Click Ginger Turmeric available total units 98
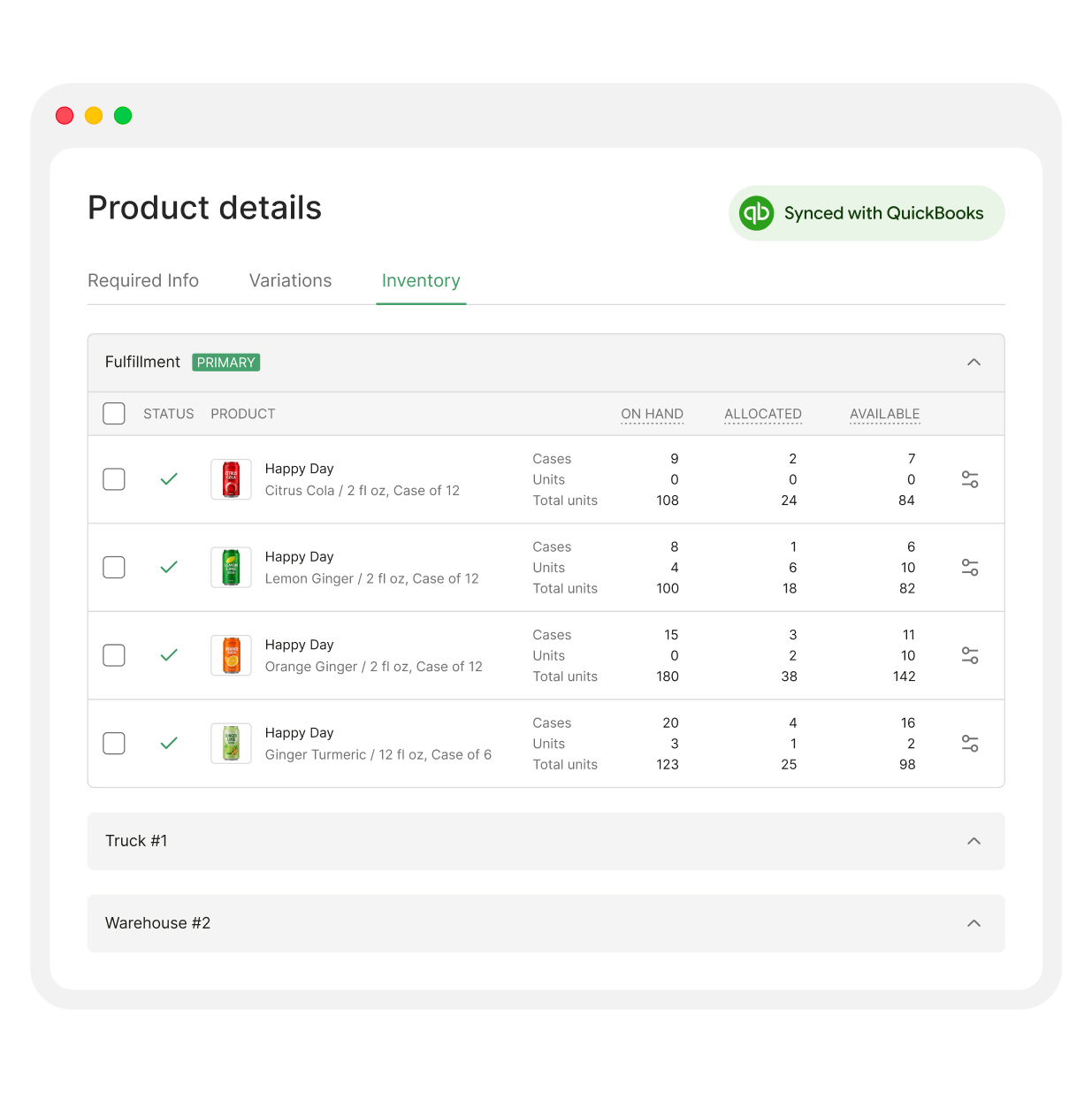 click(907, 765)
